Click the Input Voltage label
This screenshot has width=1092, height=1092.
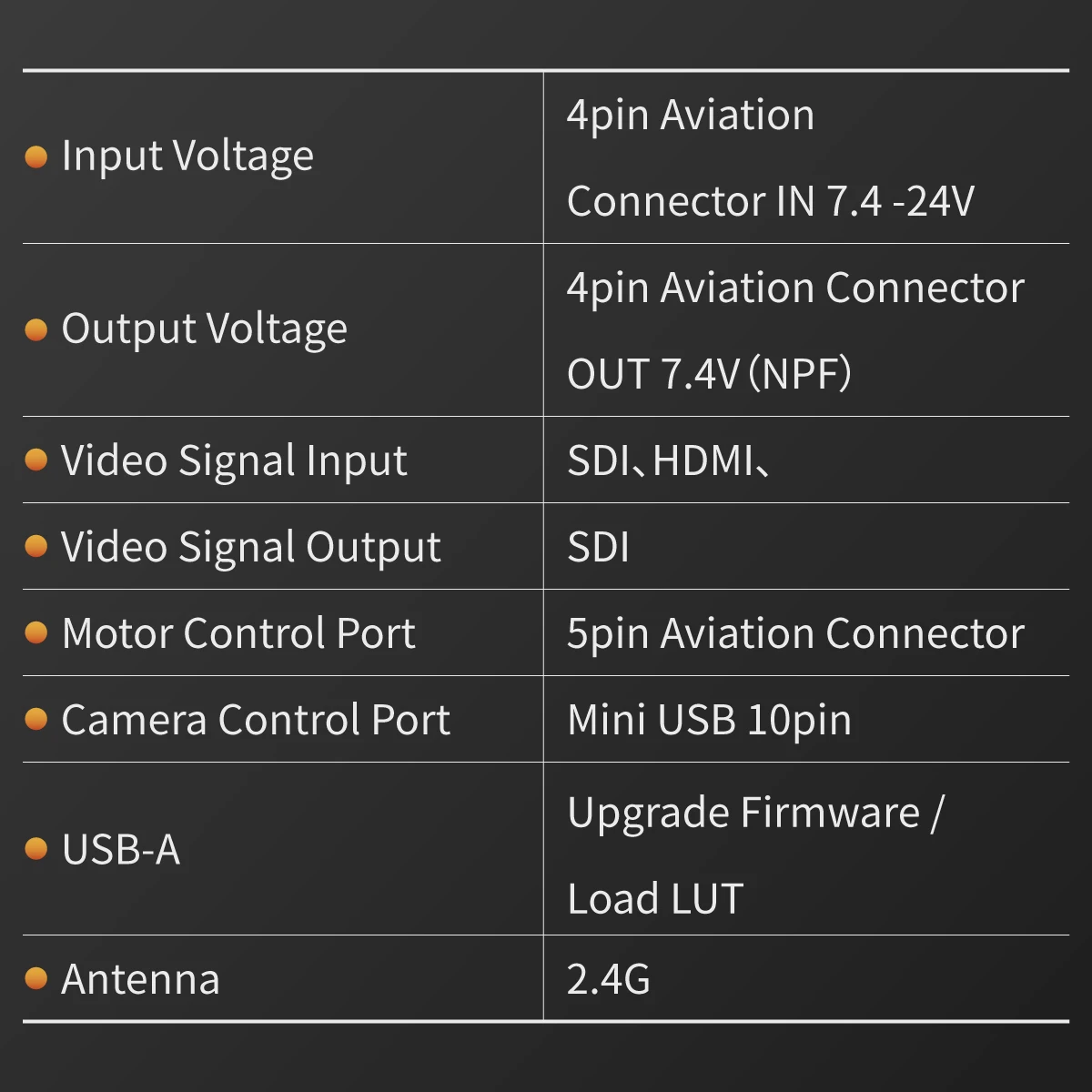pos(187,157)
